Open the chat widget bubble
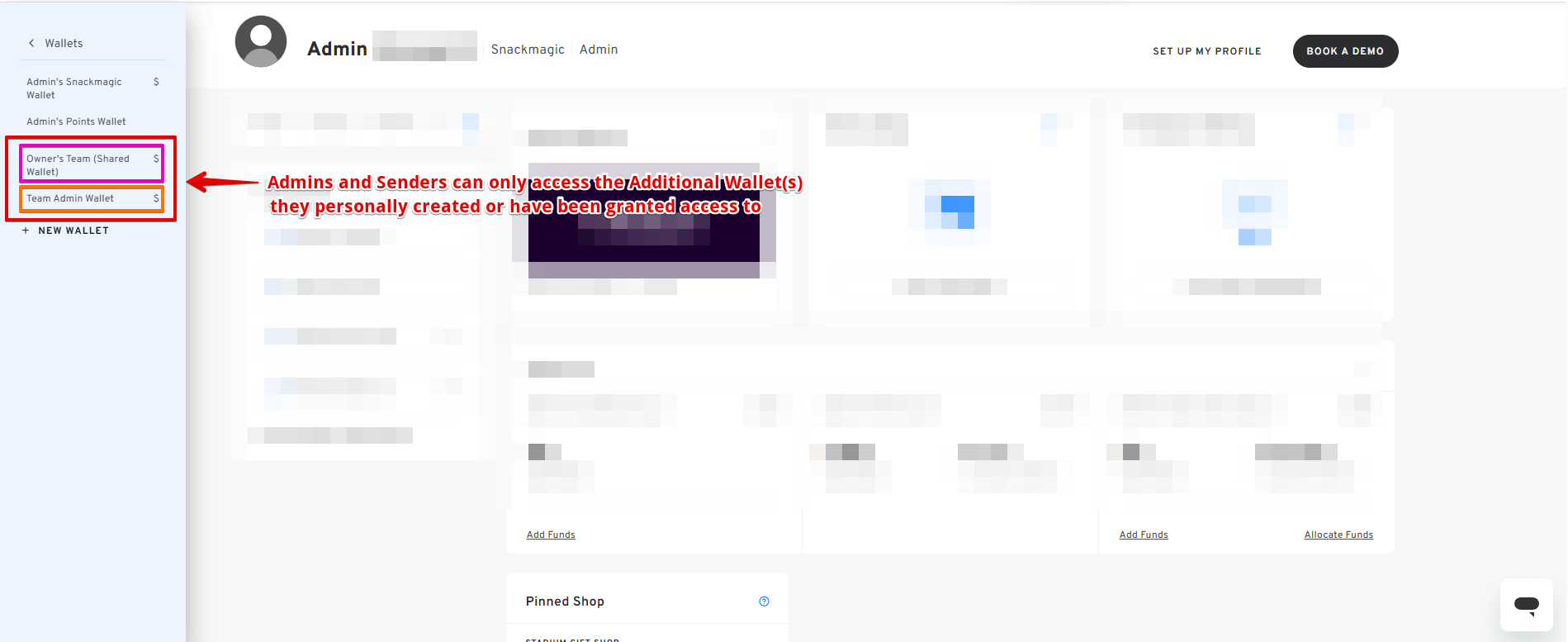The width and height of the screenshot is (1568, 642). (1526, 605)
